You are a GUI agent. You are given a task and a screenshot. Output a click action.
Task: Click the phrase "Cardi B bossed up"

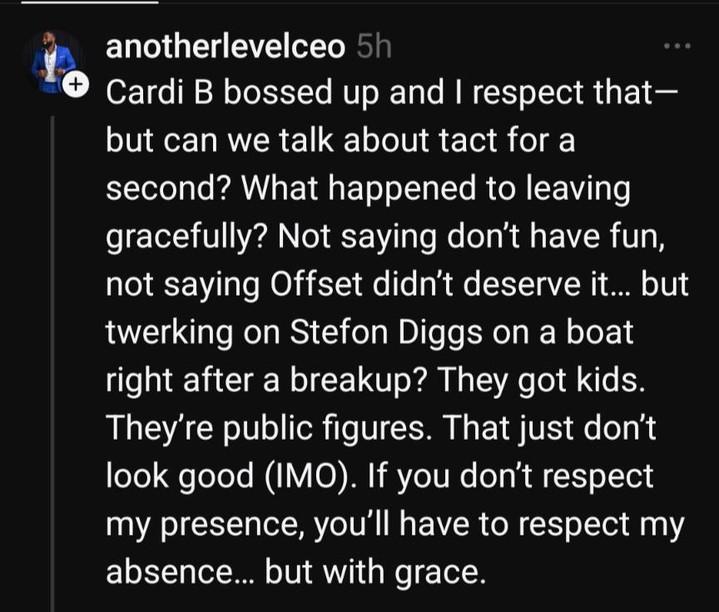[x=243, y=92]
